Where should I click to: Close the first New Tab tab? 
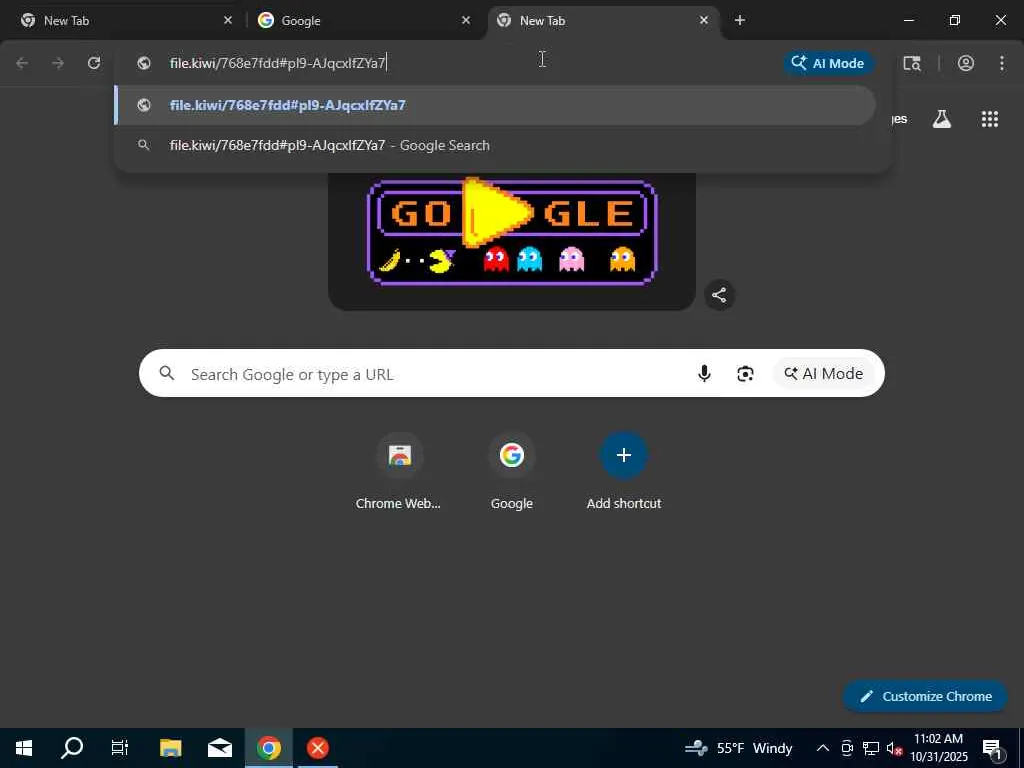[228, 20]
